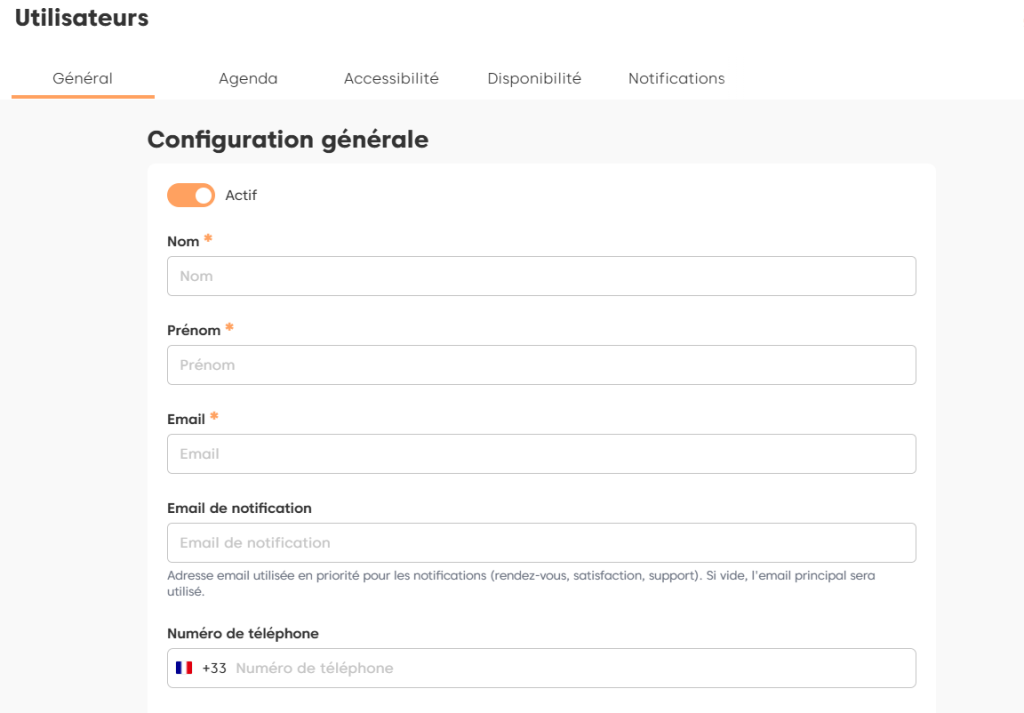Focus the Nom input field
Viewport: 1024px width, 713px height.
point(541,276)
